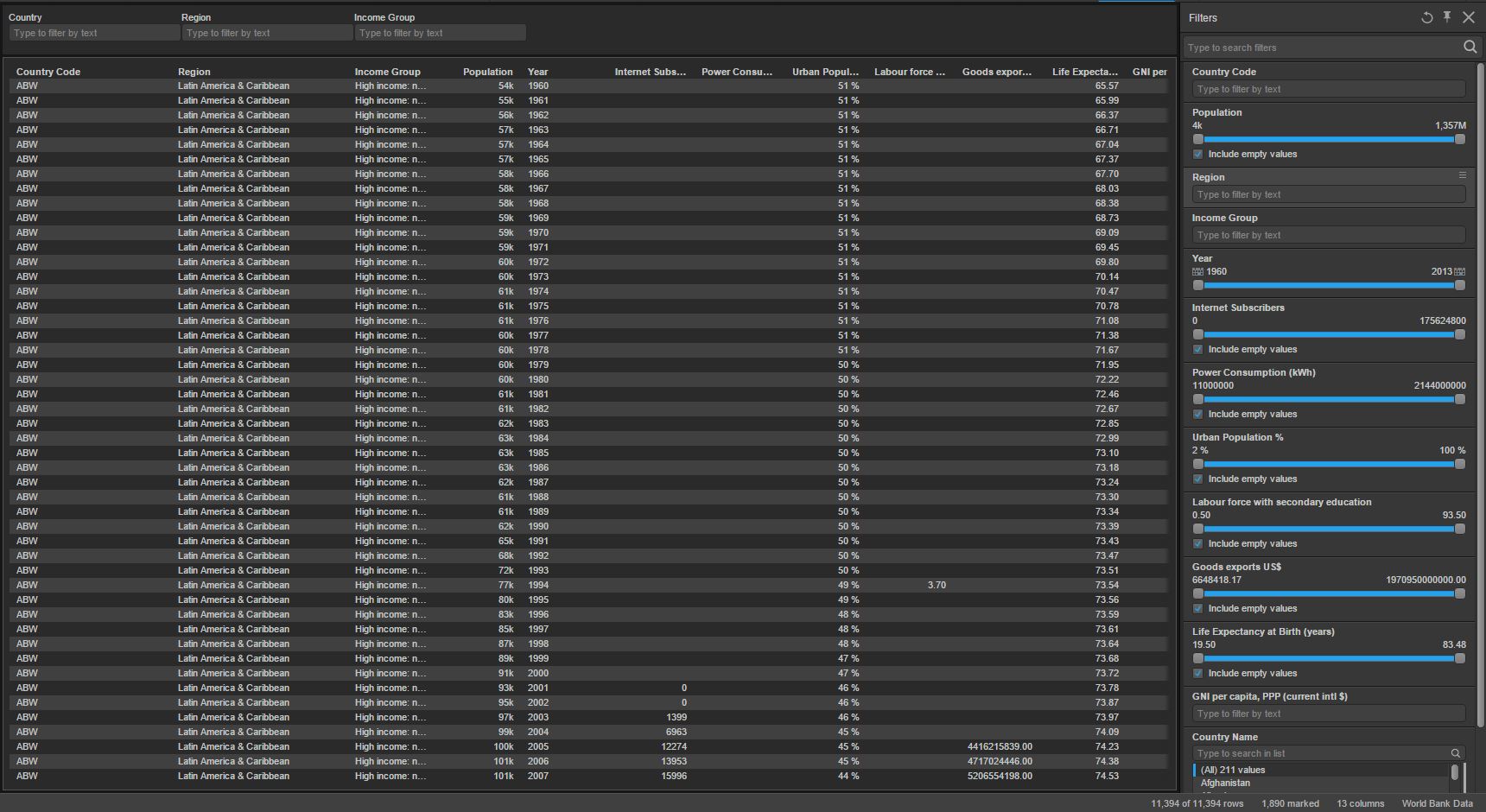Toggle Include empty values for Goods exports US$
This screenshot has width=1486, height=812.
click(1198, 609)
